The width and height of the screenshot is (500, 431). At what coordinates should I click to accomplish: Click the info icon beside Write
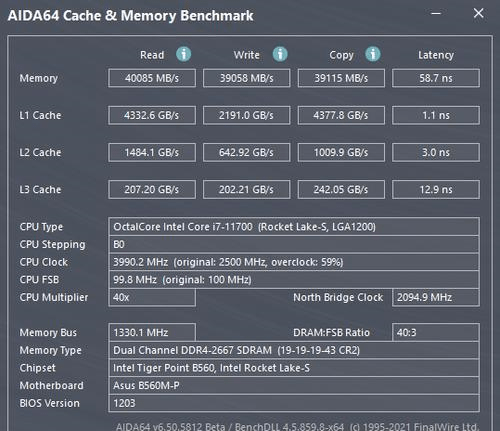(280, 54)
